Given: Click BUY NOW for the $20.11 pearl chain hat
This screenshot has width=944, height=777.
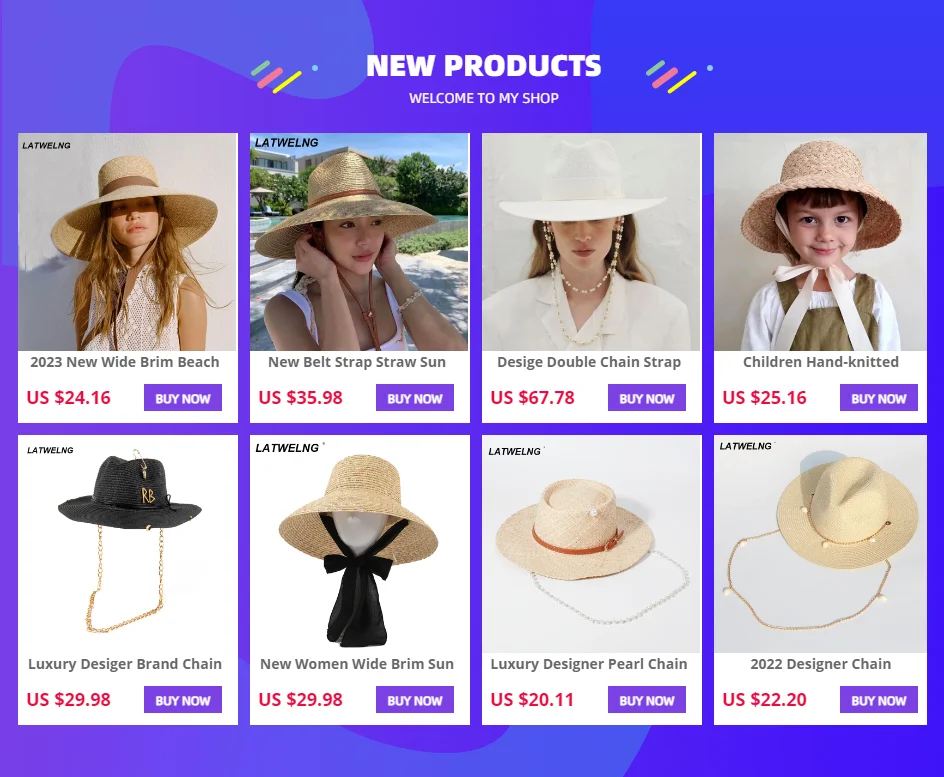Looking at the screenshot, I should (x=647, y=700).
